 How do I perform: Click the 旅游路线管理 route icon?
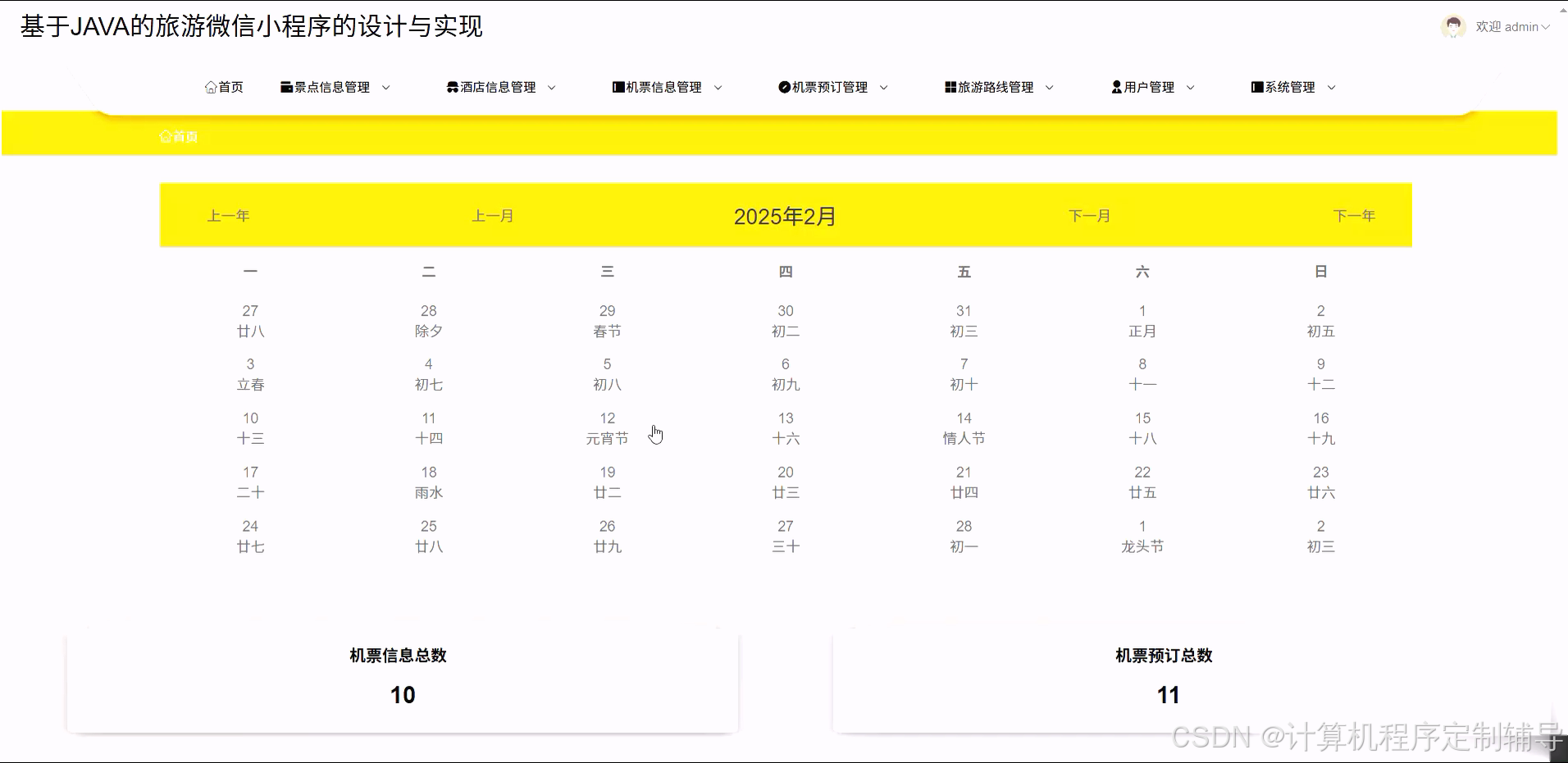tap(949, 86)
